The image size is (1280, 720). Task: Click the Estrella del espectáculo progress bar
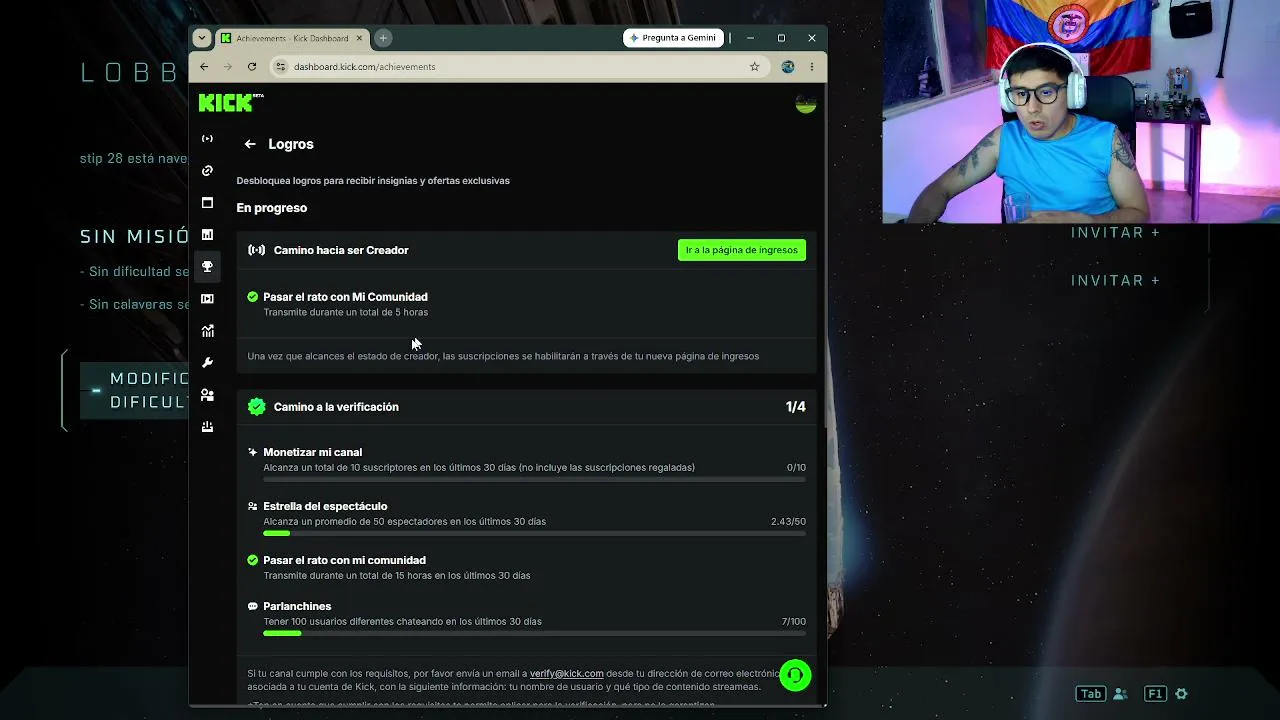click(534, 534)
